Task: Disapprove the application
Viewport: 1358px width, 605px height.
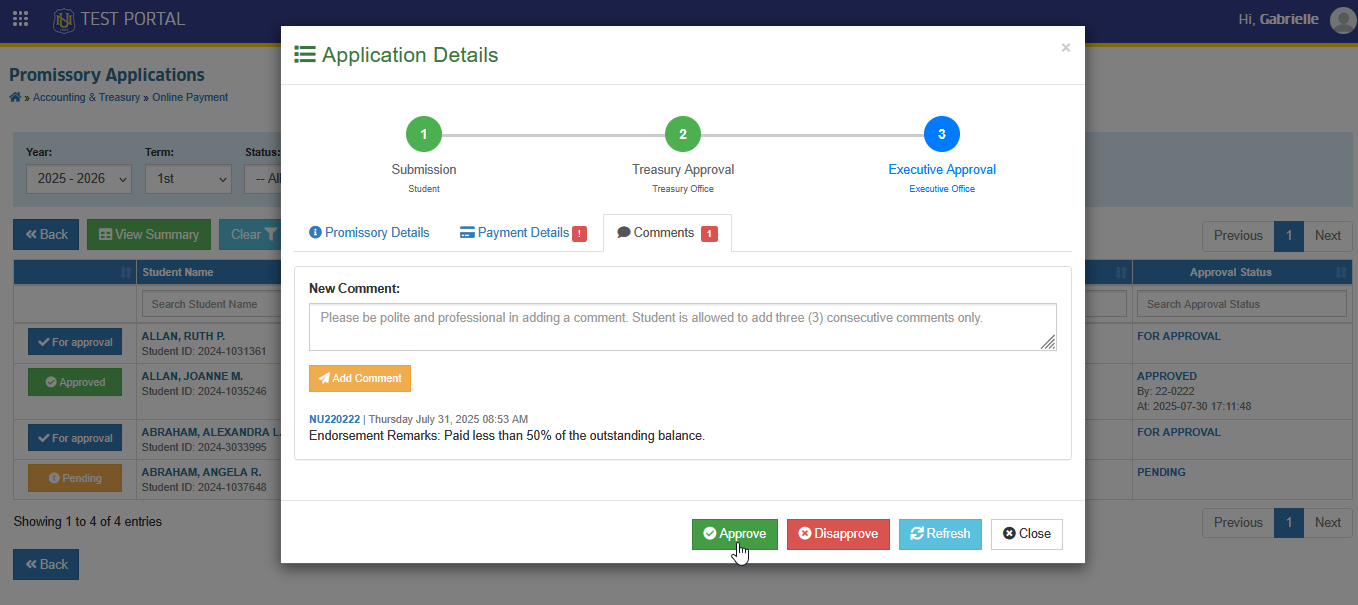Action: click(x=838, y=534)
